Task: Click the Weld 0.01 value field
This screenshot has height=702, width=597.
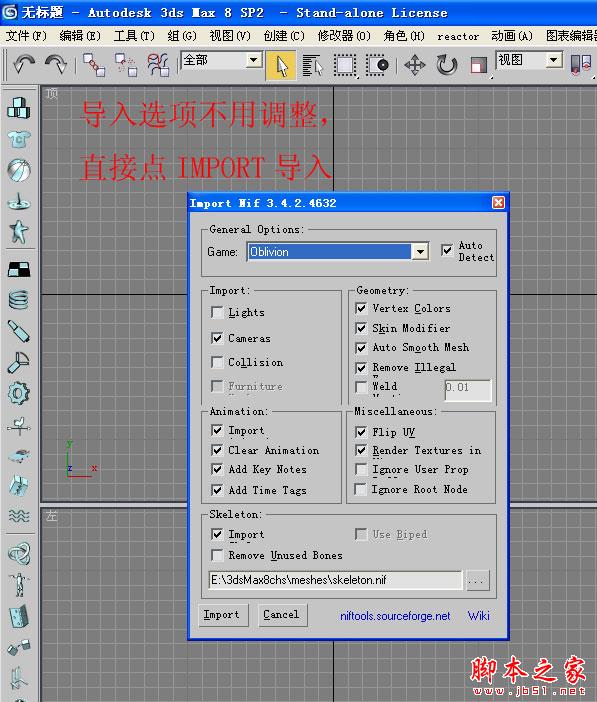Action: click(468, 389)
